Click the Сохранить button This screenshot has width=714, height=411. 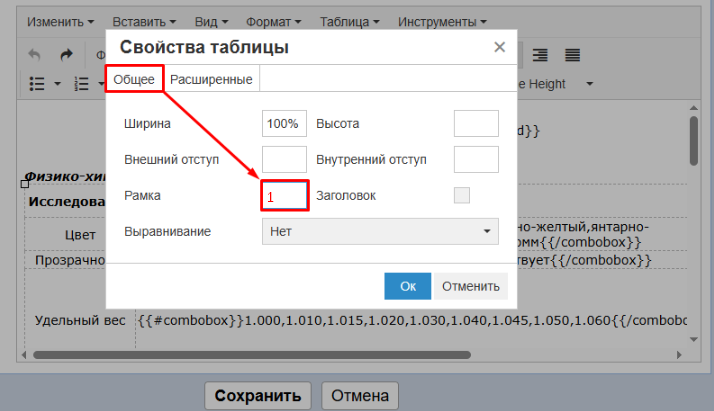pos(258,395)
